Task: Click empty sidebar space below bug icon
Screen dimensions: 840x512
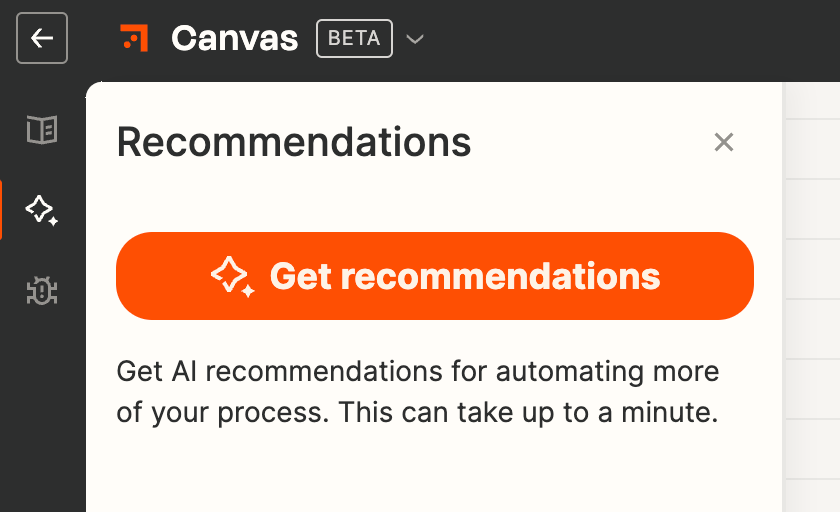Action: coord(42,420)
